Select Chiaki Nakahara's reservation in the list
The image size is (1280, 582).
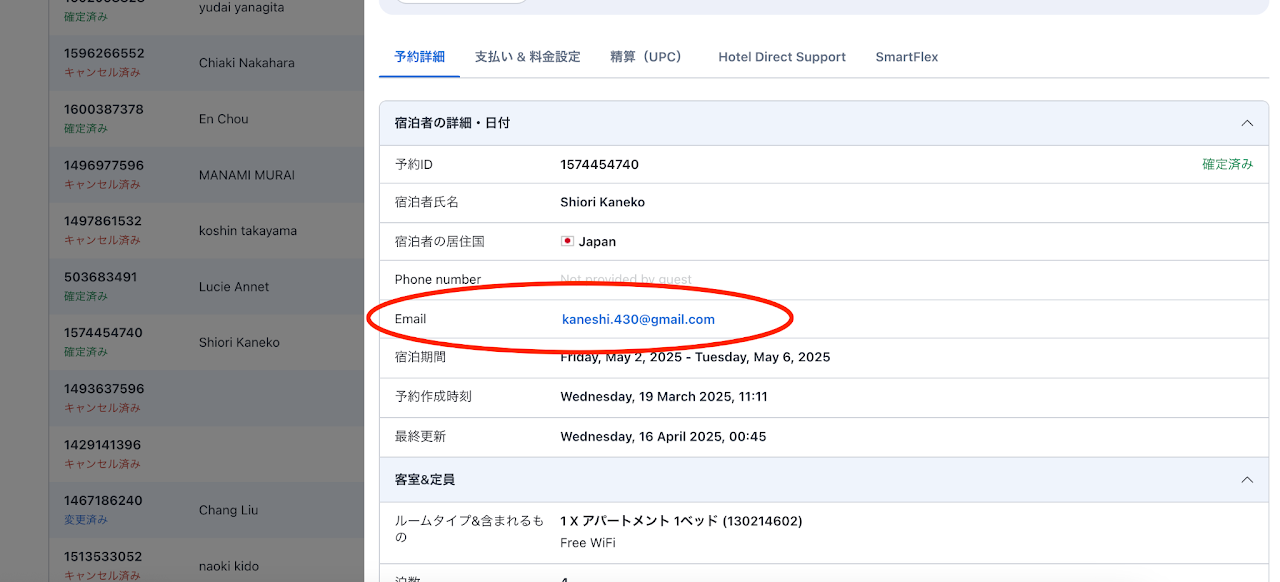[246, 63]
